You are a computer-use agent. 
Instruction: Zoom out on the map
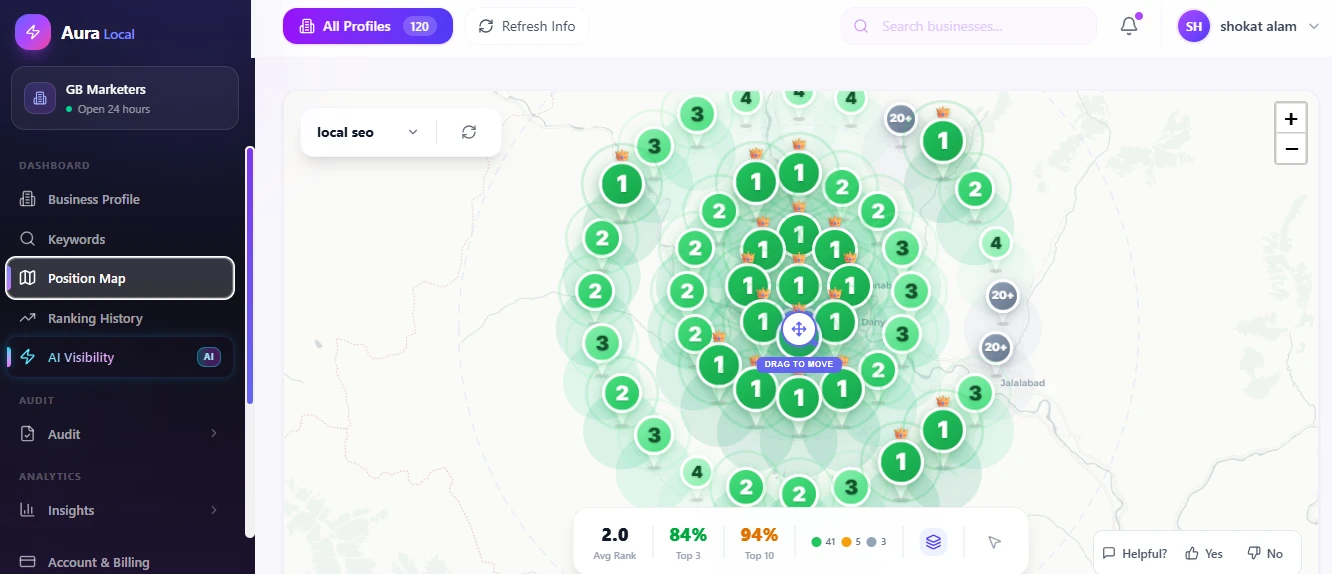click(x=1291, y=149)
